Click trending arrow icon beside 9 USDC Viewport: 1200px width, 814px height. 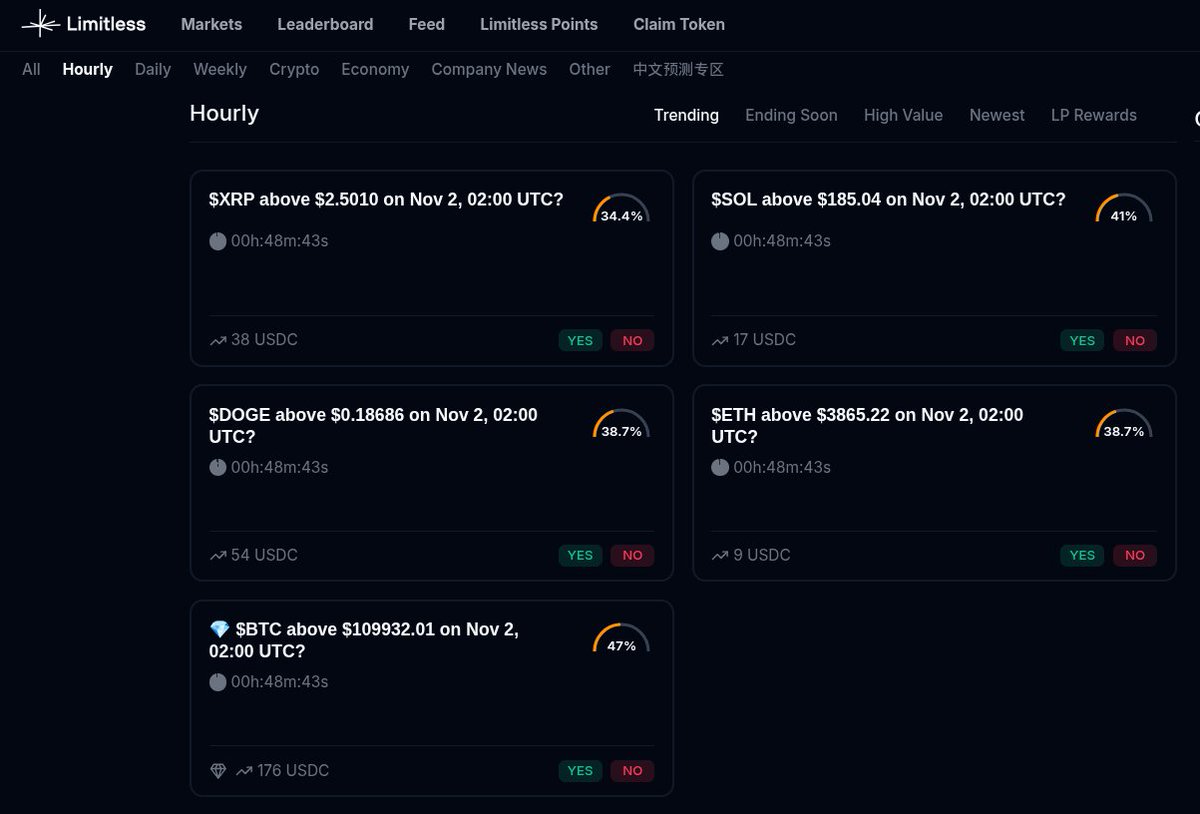[720, 555]
